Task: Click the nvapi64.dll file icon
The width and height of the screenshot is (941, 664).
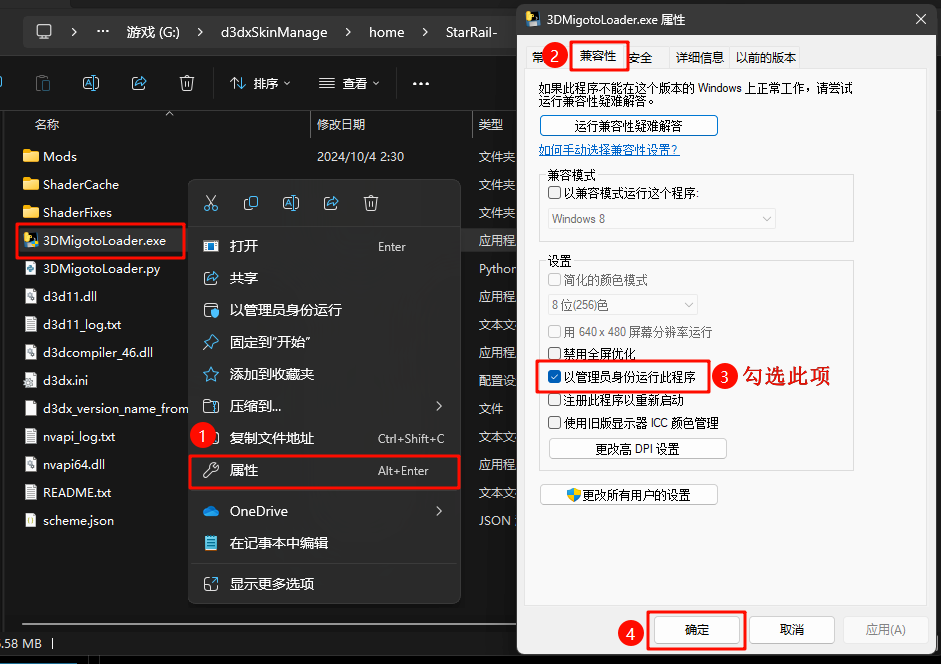Action: coord(31,464)
